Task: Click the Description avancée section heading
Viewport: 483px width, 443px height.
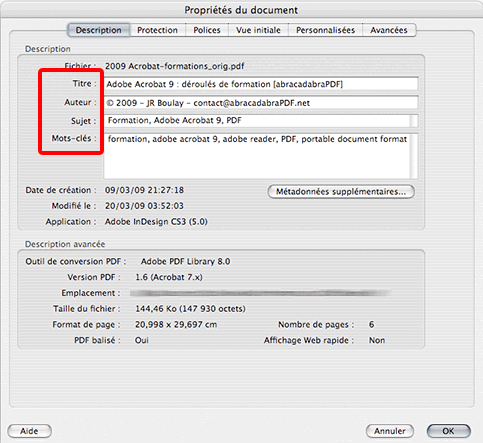Action: pos(65,244)
